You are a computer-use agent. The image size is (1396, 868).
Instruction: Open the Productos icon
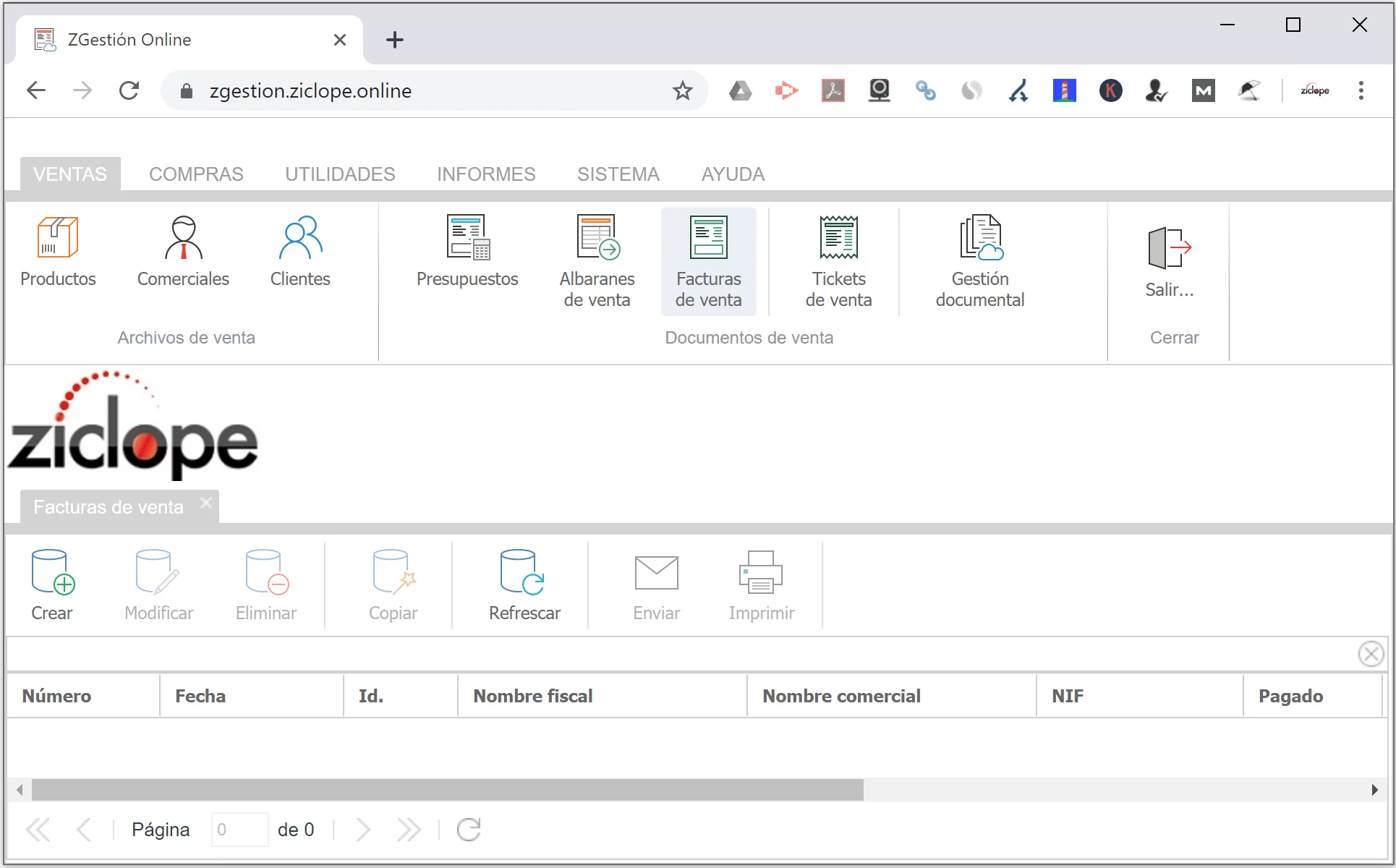pos(58,251)
